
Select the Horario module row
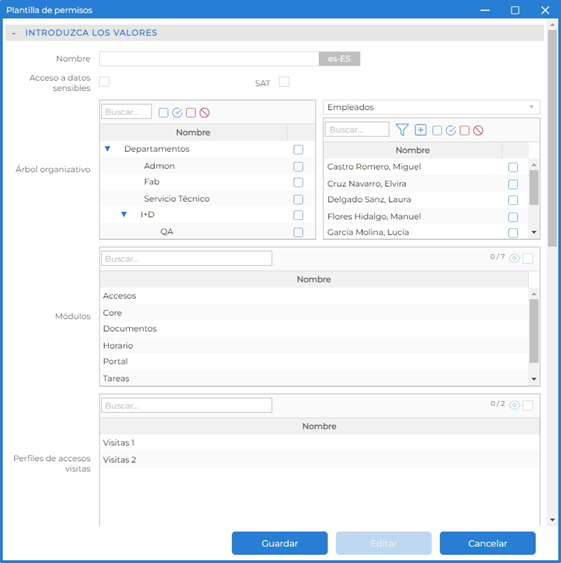coord(314,345)
